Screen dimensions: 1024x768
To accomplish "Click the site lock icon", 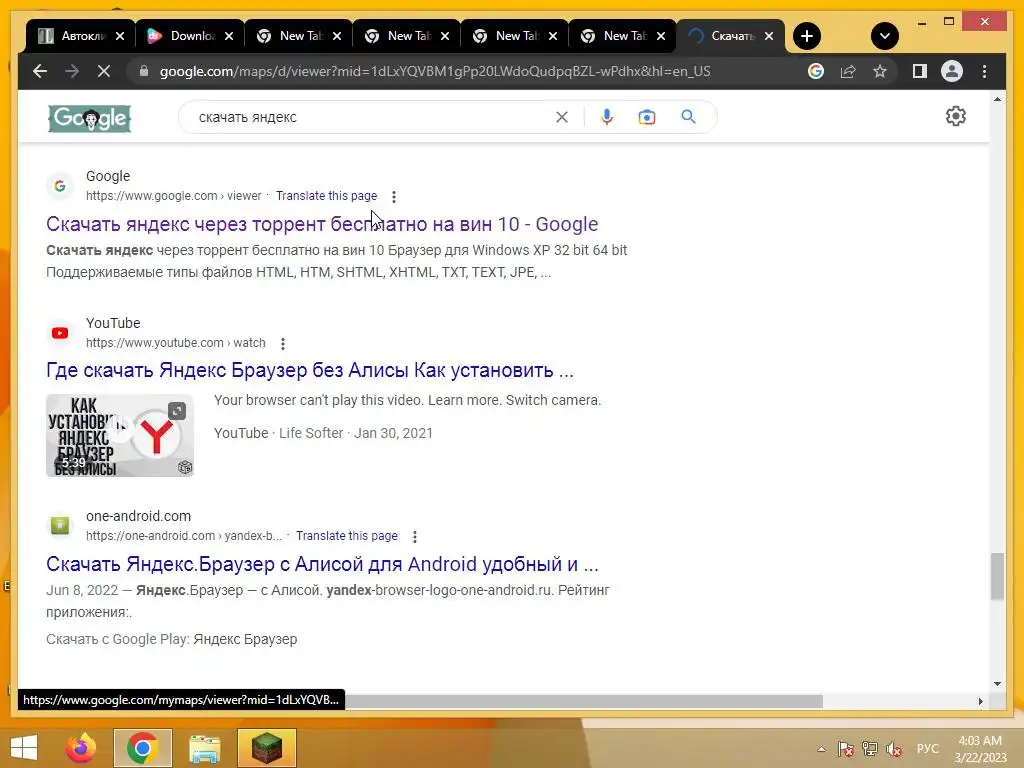I will click(x=144, y=71).
